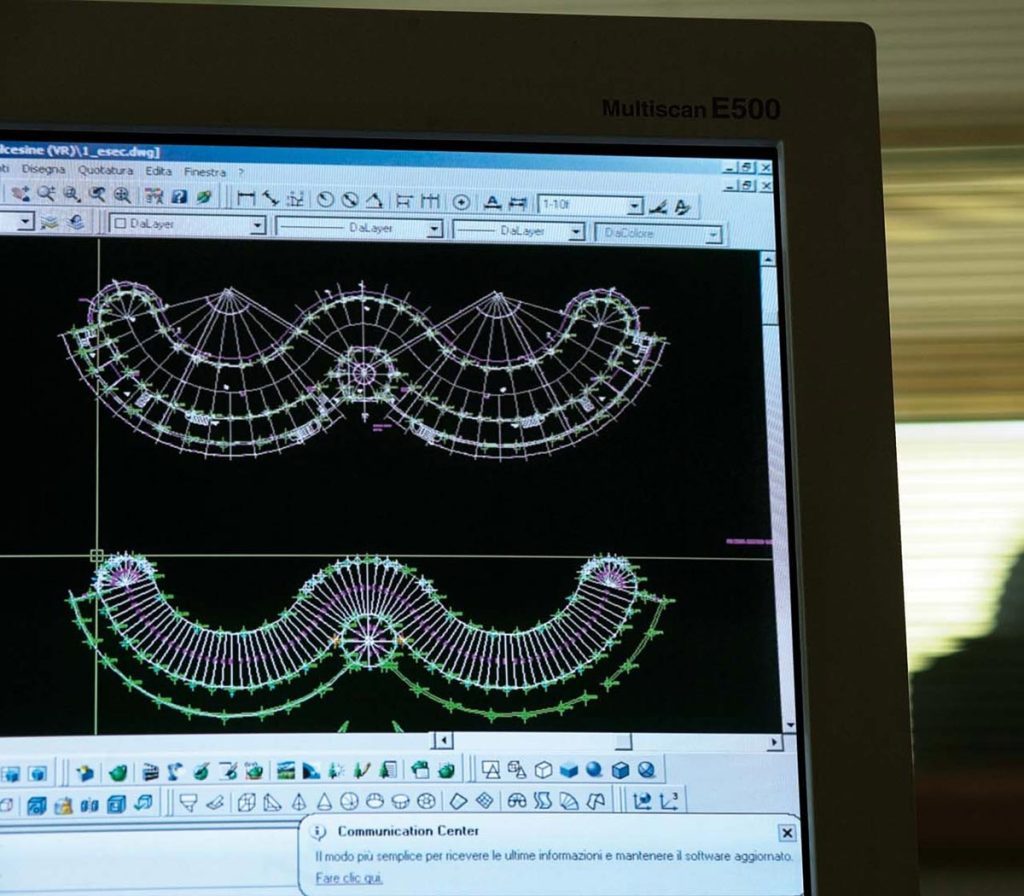Expand the 1-10f dimension style dropdown

coord(634,206)
